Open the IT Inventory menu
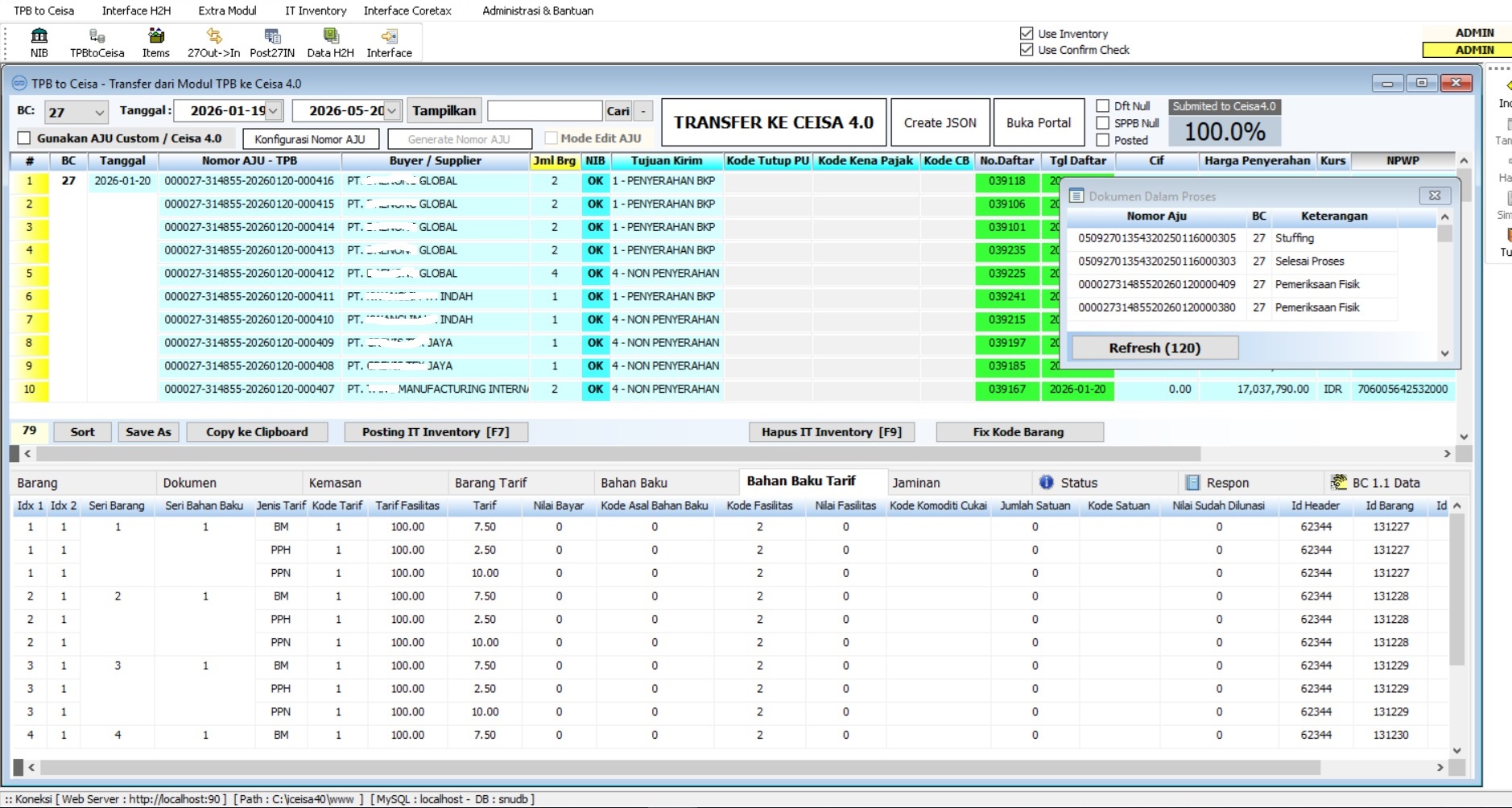 coord(316,10)
